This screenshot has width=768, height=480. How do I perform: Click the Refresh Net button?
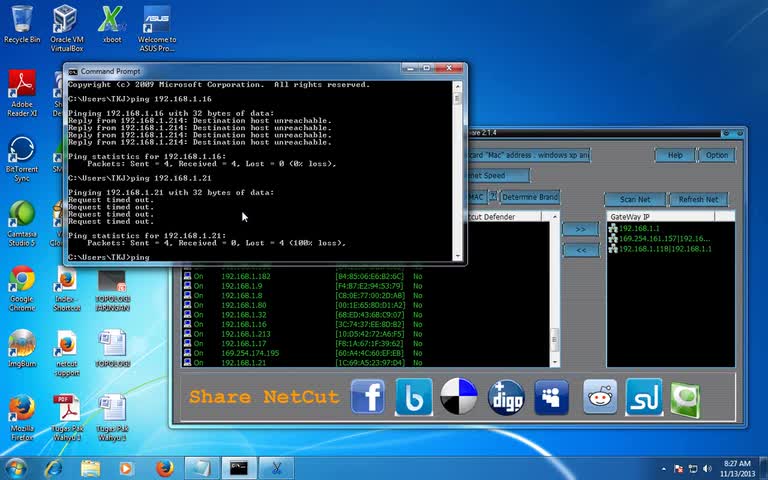coord(698,199)
